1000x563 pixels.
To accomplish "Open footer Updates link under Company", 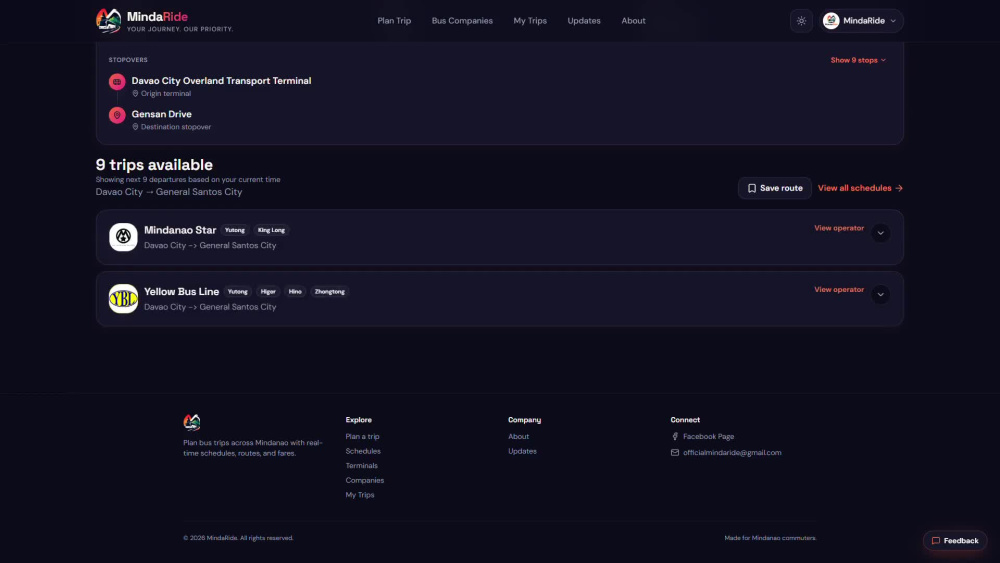I will click(522, 451).
